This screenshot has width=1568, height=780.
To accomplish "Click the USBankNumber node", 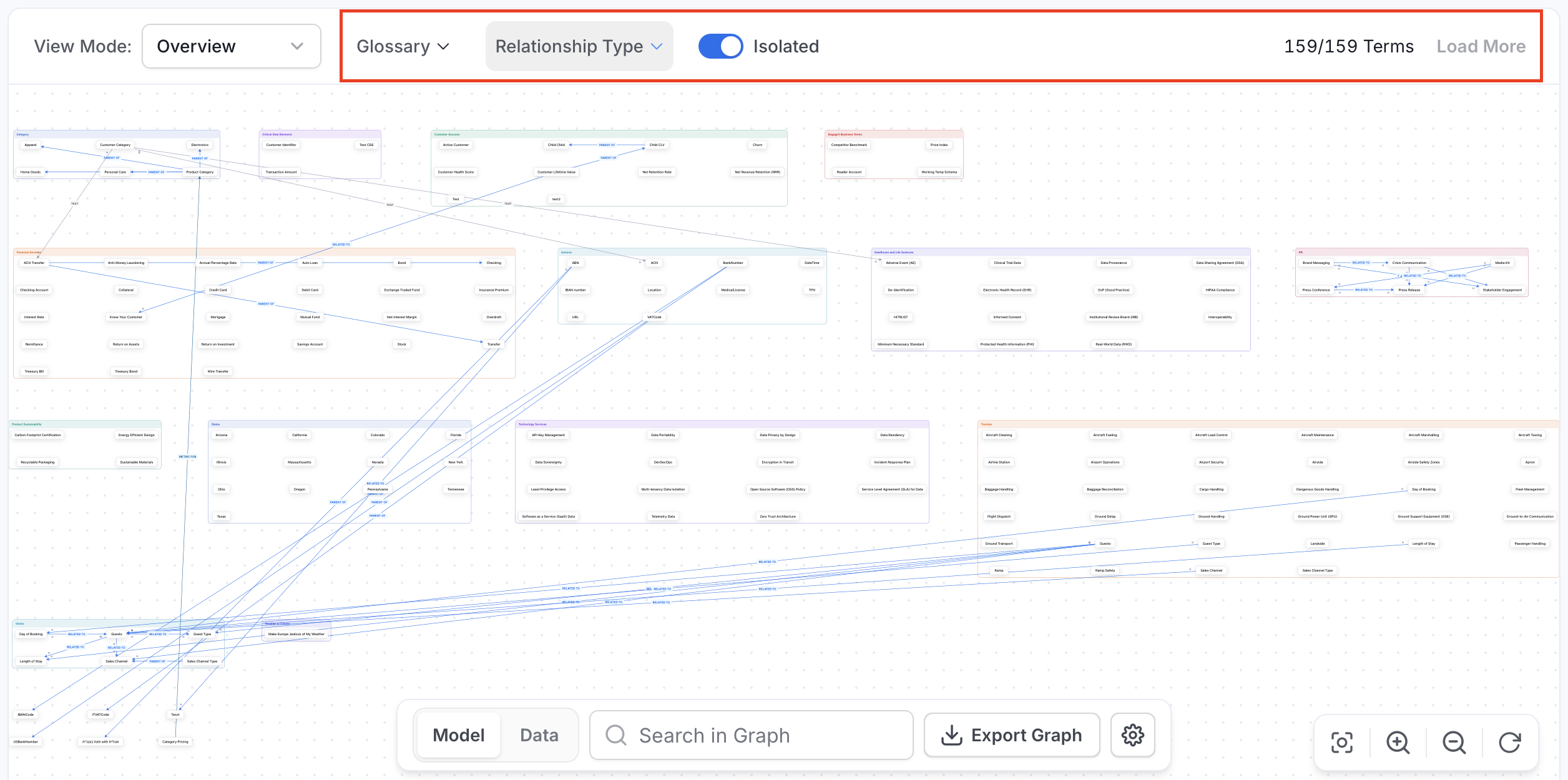I will [x=26, y=742].
